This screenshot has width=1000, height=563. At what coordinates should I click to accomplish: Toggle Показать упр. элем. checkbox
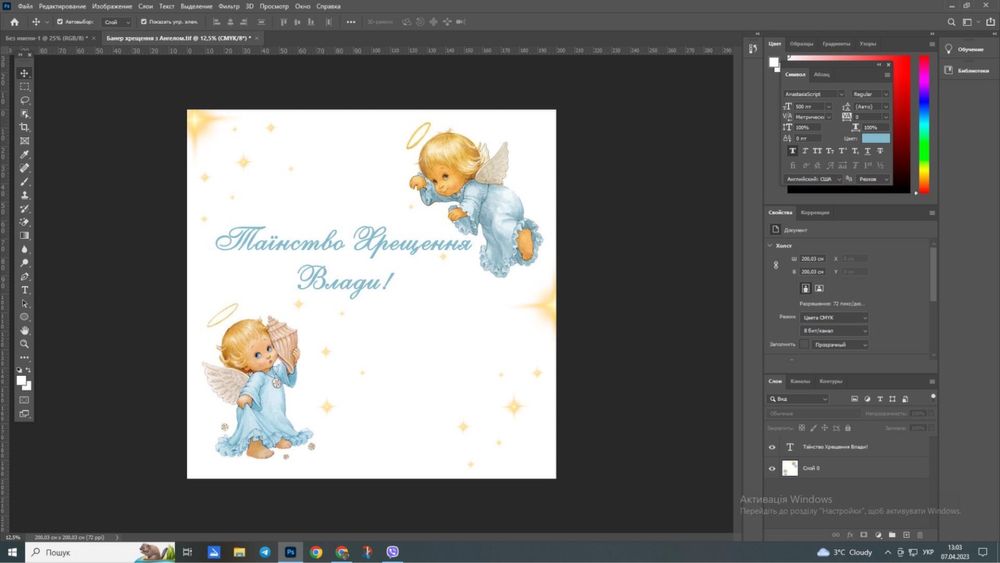click(x=143, y=22)
